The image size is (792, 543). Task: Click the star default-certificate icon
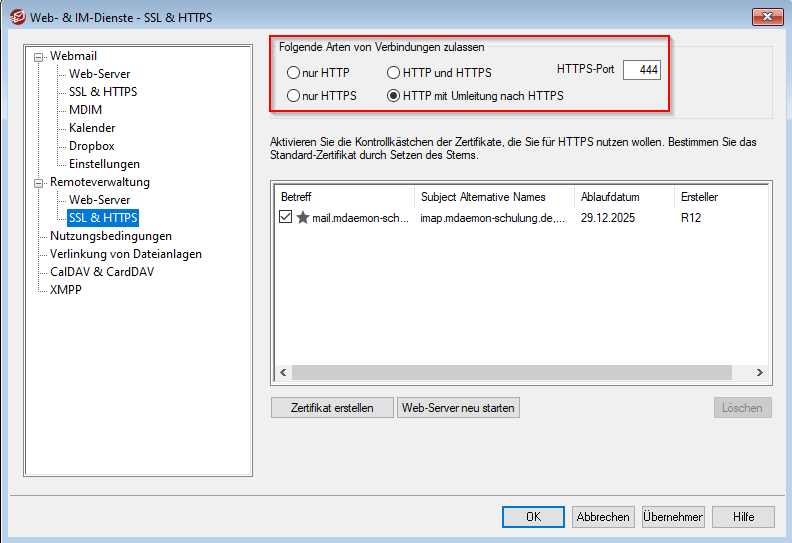coord(303,217)
